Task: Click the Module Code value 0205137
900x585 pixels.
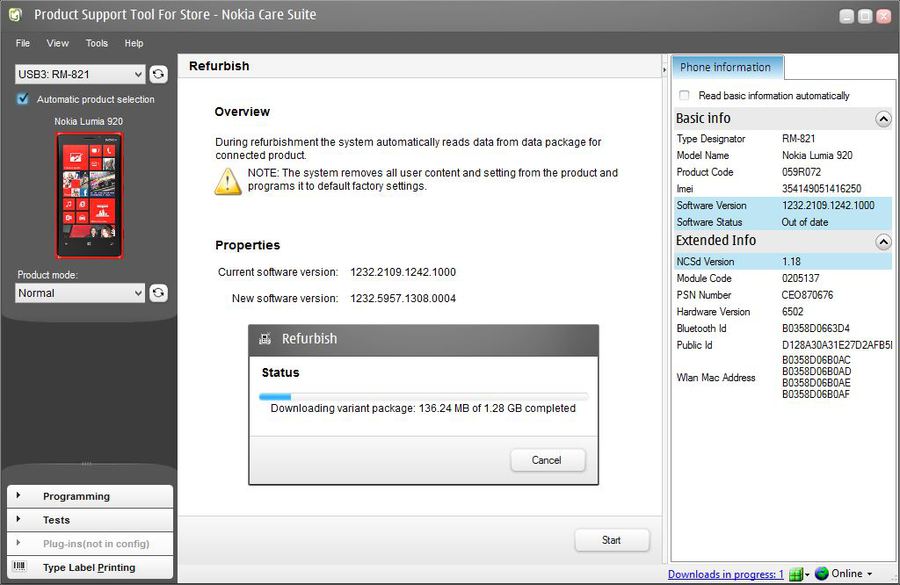Action: [801, 278]
